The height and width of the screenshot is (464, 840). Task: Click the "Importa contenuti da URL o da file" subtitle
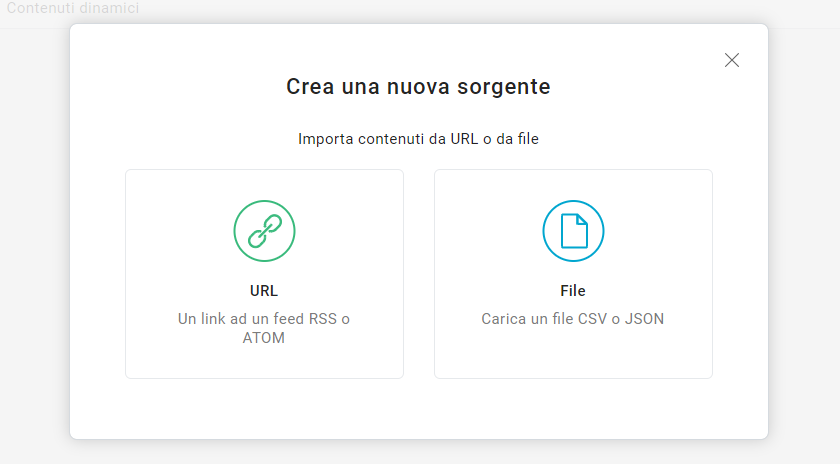tap(418, 139)
